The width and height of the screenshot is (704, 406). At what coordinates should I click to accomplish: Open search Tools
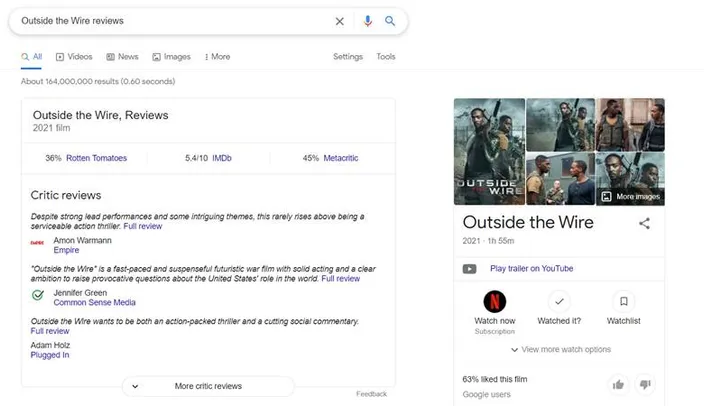(386, 57)
